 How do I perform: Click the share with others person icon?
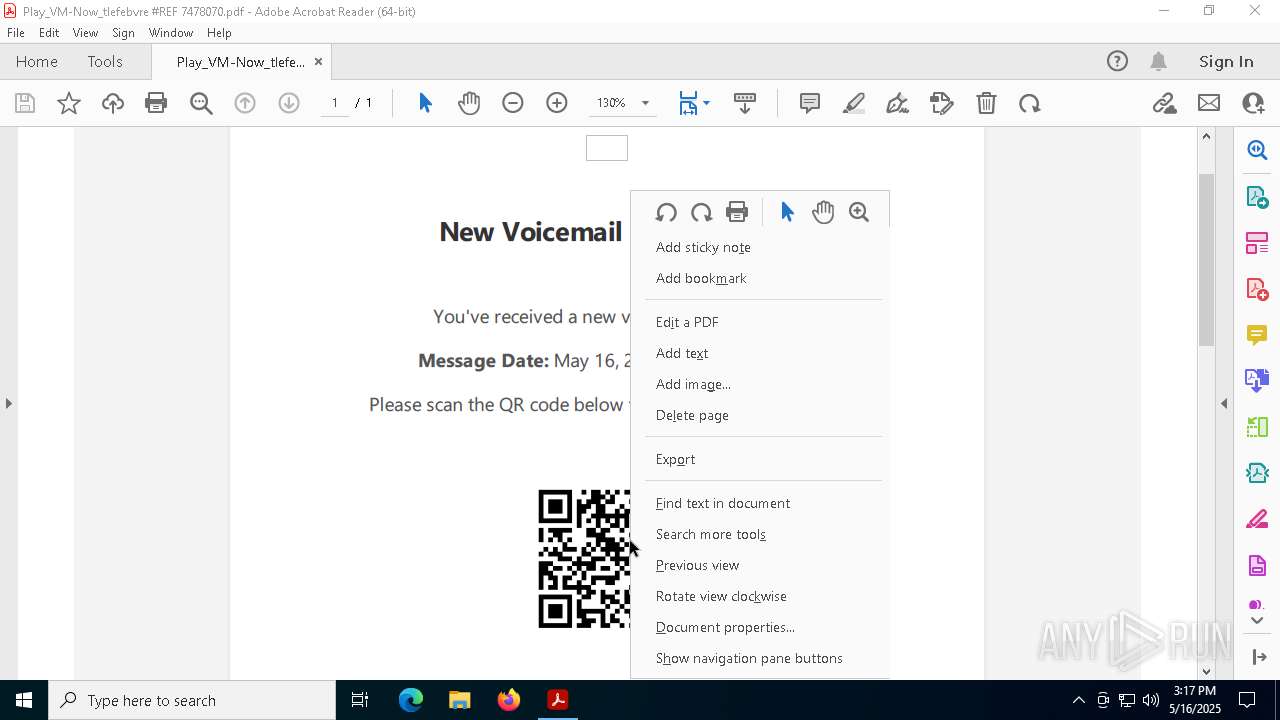[x=1253, y=103]
